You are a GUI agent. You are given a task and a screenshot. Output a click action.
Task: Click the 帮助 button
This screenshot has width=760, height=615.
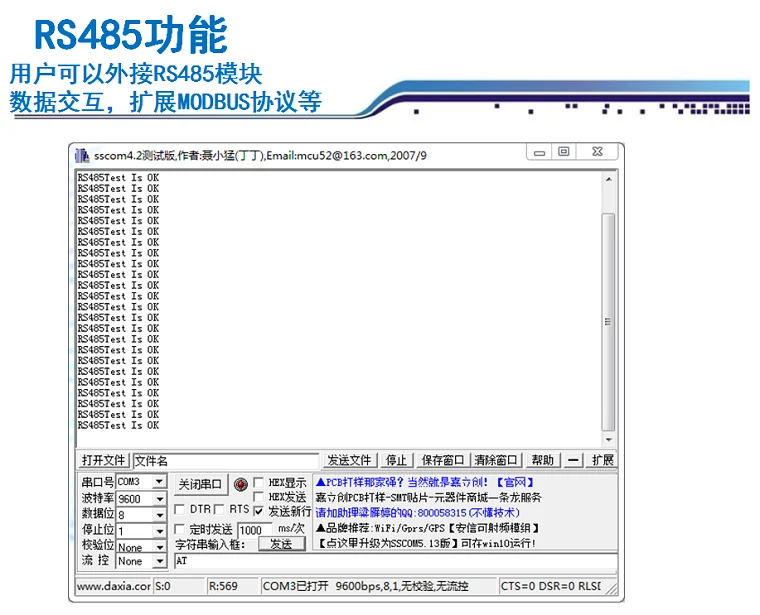(543, 460)
